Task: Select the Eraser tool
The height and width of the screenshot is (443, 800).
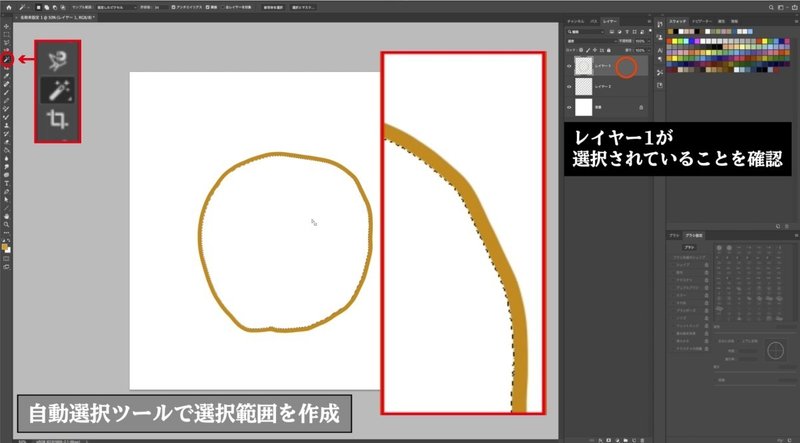Action: click(x=7, y=141)
